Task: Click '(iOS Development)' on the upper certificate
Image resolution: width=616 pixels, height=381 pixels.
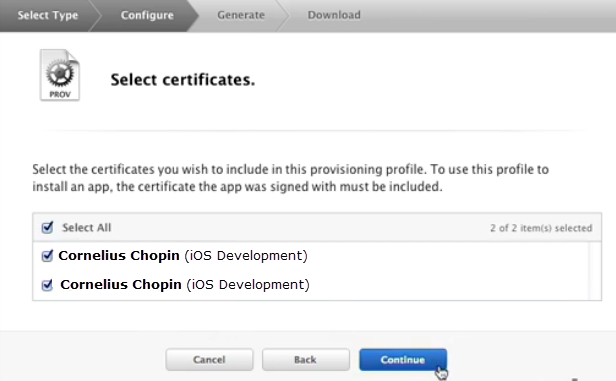Action: (246, 256)
